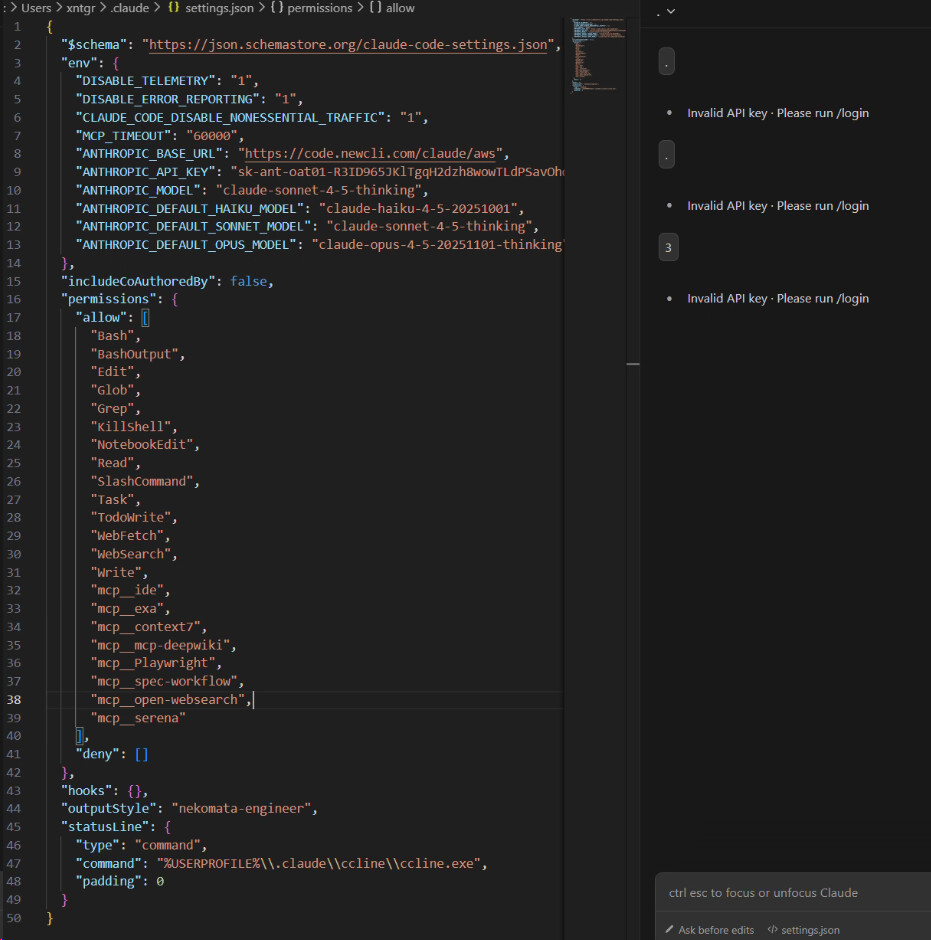Click the "60000" timeout value
Image resolution: width=931 pixels, height=940 pixels.
coord(212,135)
